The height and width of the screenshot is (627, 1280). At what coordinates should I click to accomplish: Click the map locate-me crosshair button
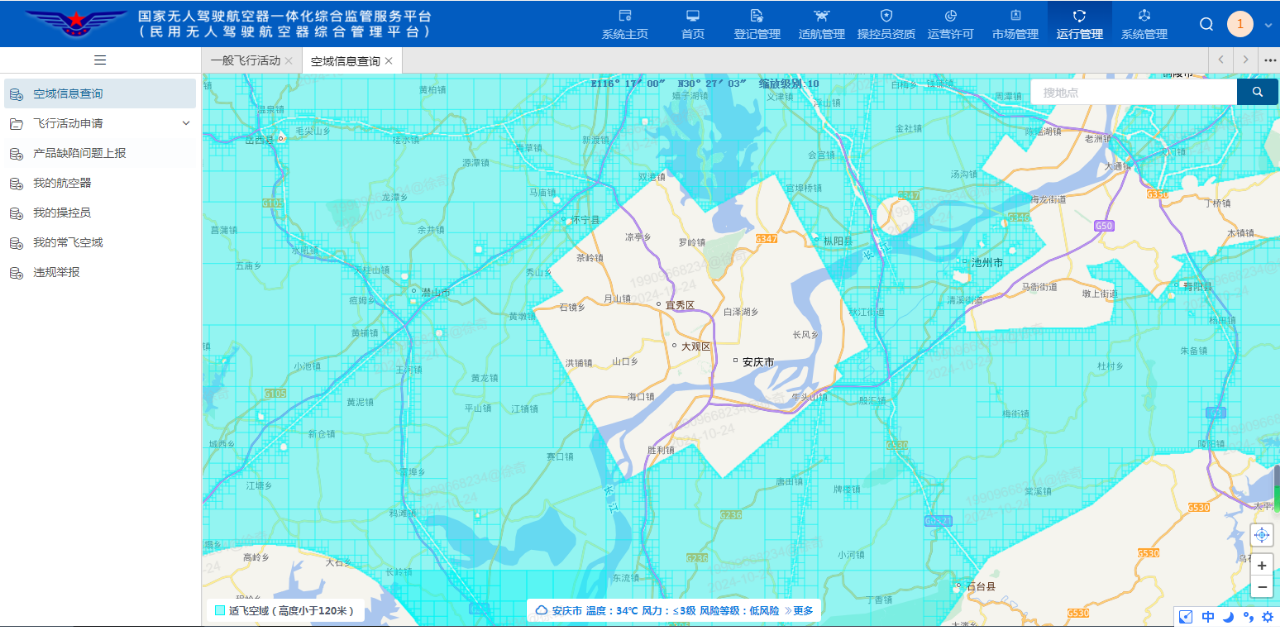(x=1262, y=535)
